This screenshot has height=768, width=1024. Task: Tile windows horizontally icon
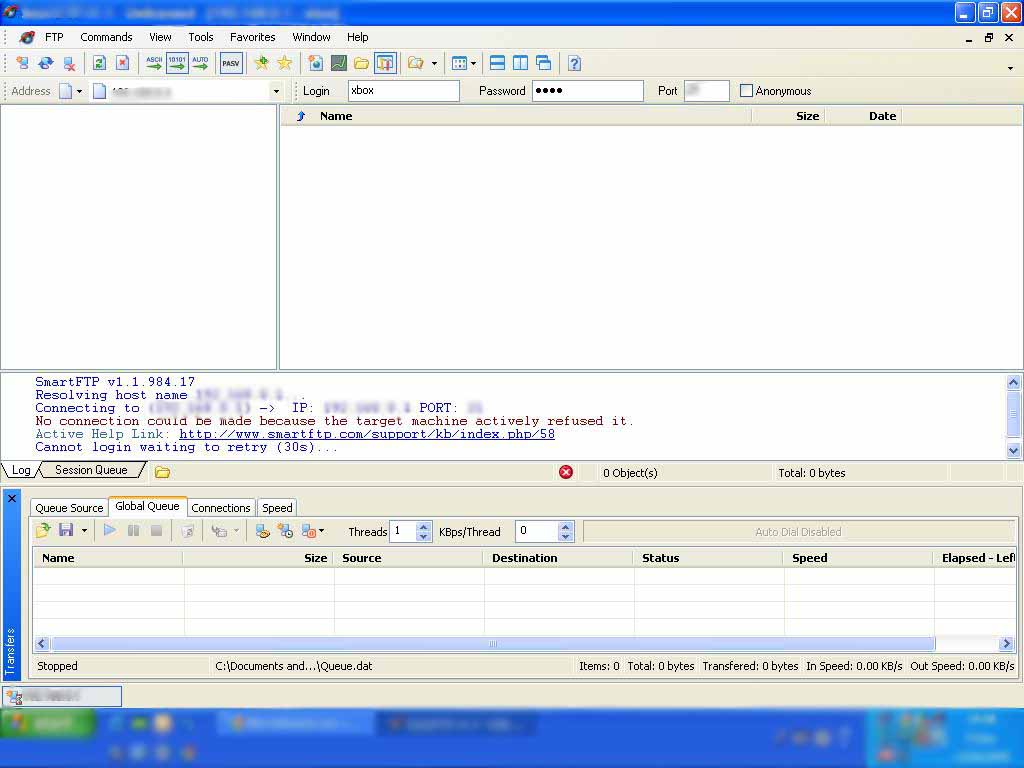pyautogui.click(x=497, y=63)
